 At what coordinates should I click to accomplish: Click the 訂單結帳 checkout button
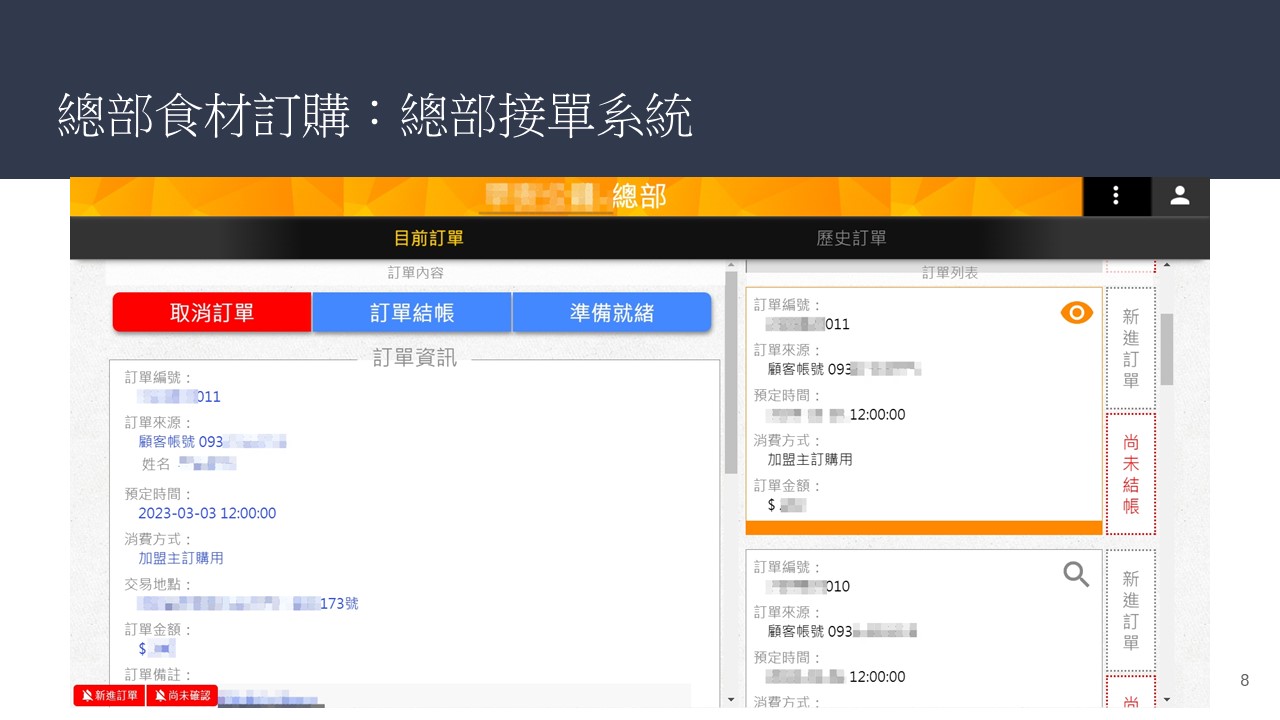[x=412, y=313]
